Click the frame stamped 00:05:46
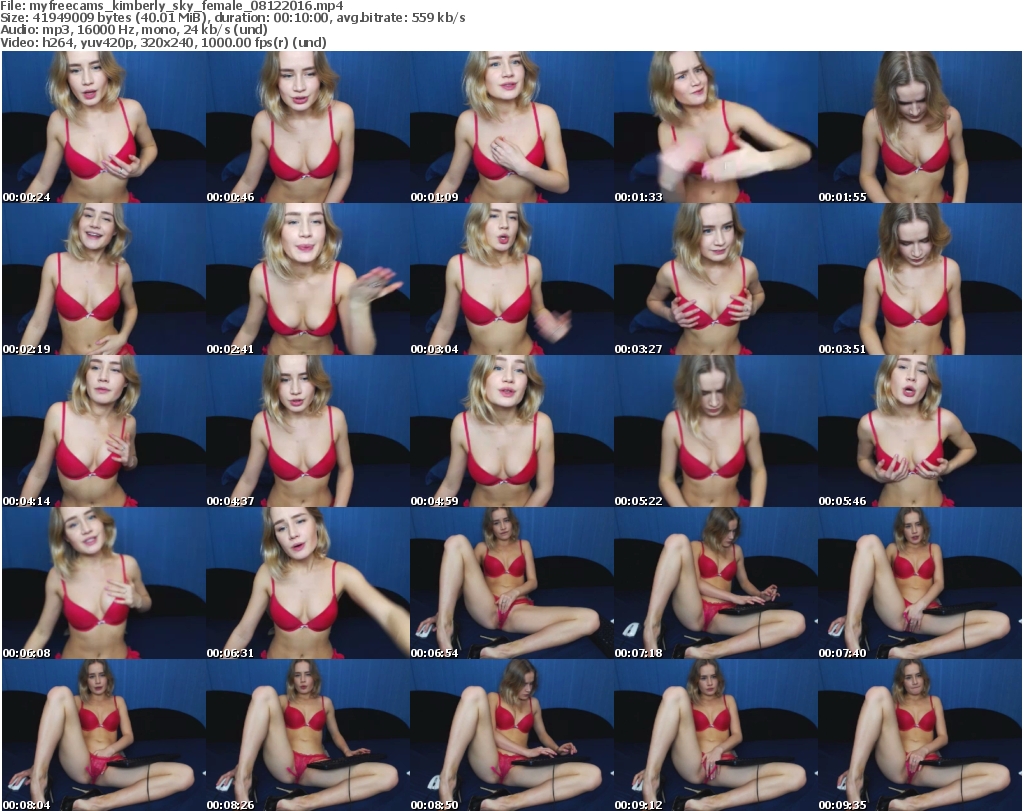The height and width of the screenshot is (811, 1024). tap(920, 432)
